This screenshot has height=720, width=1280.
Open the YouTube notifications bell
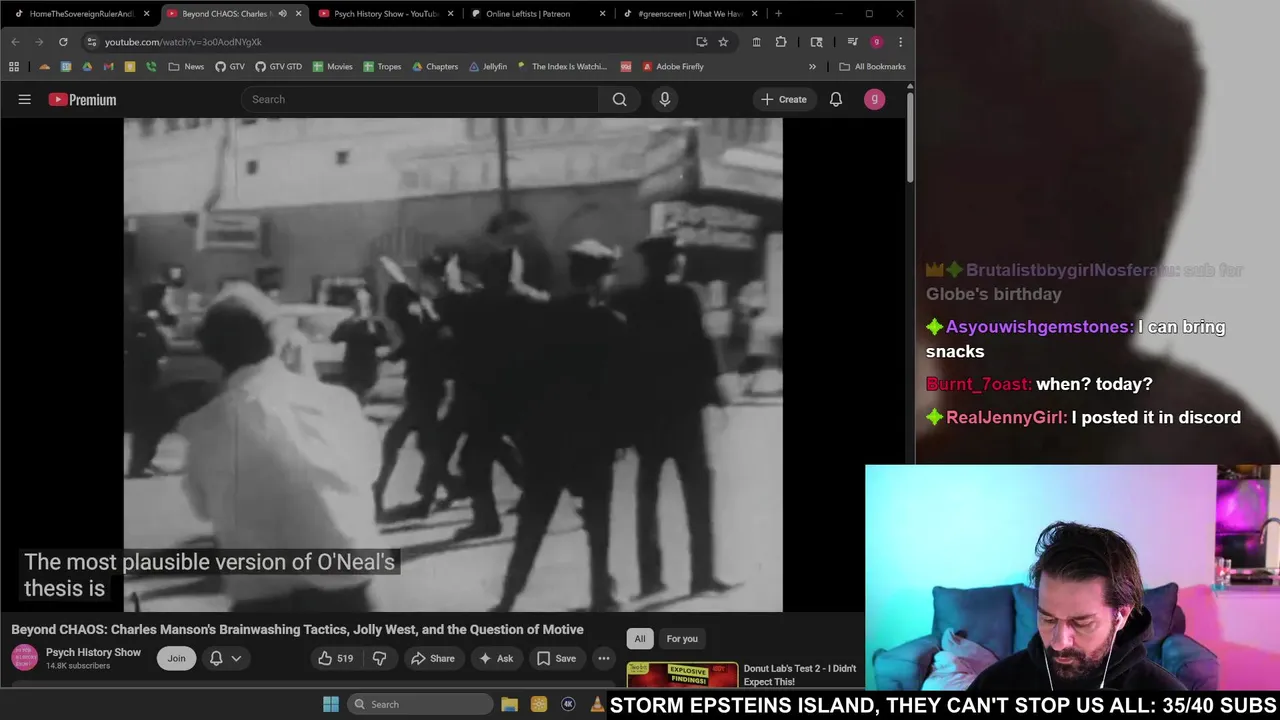[836, 99]
